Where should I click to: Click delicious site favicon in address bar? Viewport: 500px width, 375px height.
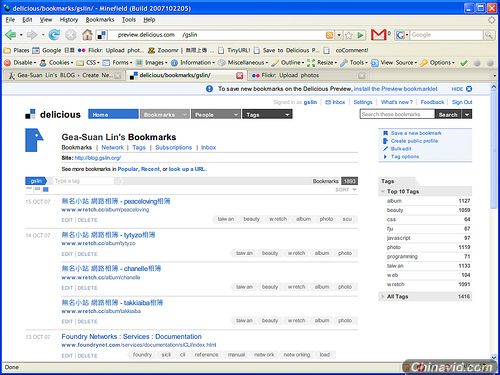pyautogui.click(x=102, y=35)
